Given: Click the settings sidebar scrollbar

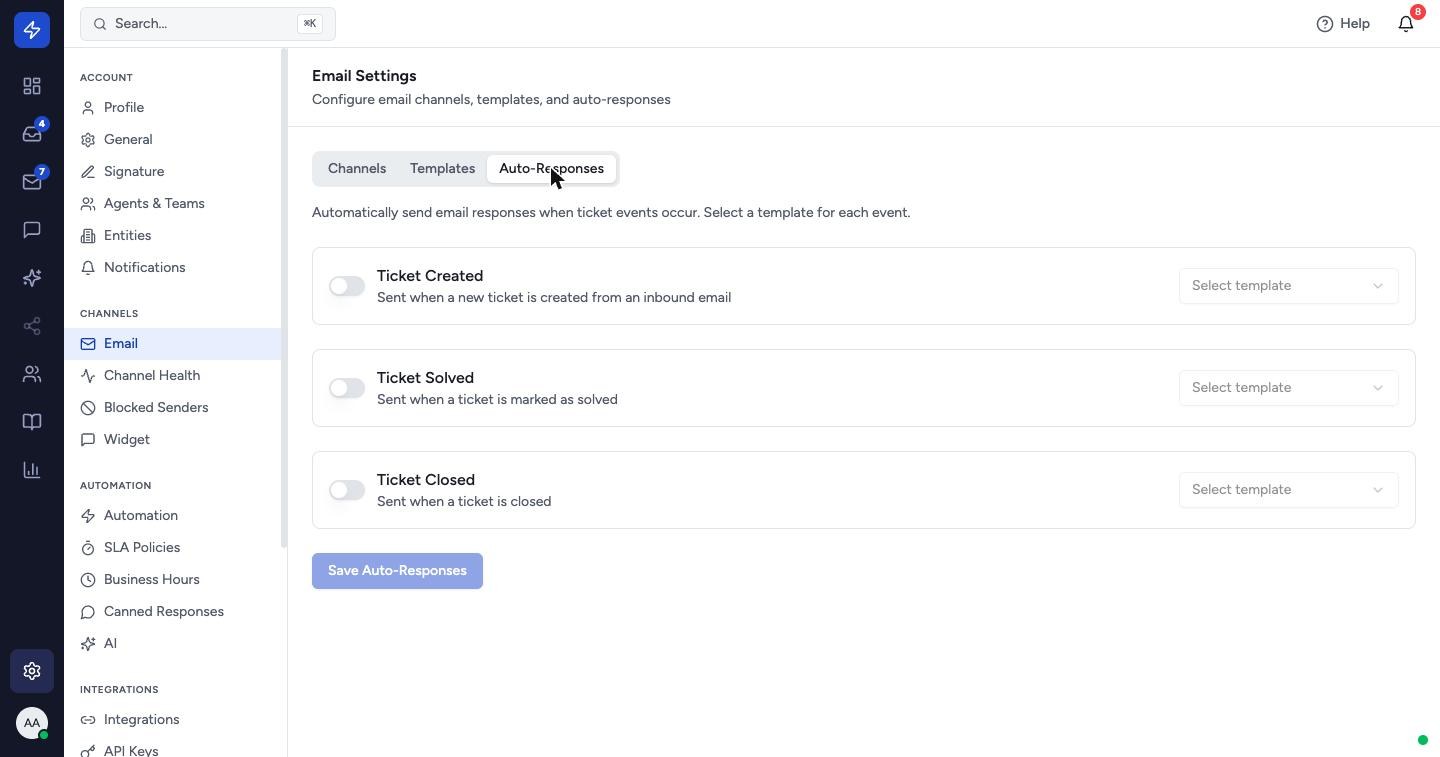Looking at the screenshot, I should click(x=284, y=298).
